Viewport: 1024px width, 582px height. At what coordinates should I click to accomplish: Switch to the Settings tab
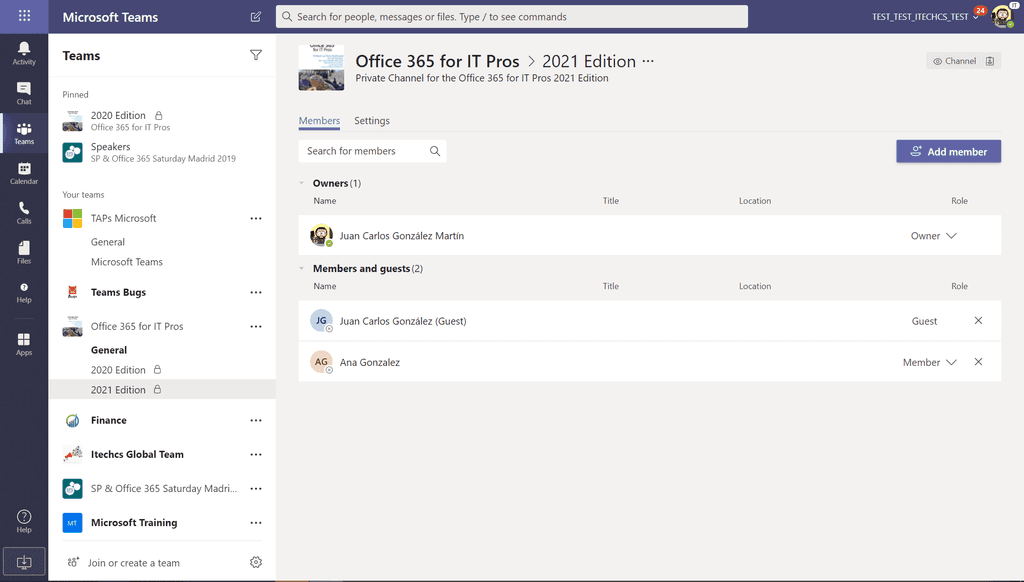tap(372, 121)
